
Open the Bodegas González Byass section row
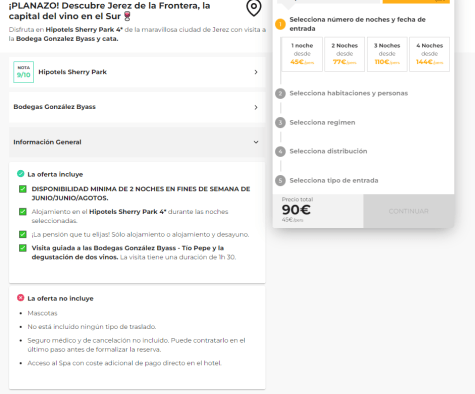click(x=137, y=107)
